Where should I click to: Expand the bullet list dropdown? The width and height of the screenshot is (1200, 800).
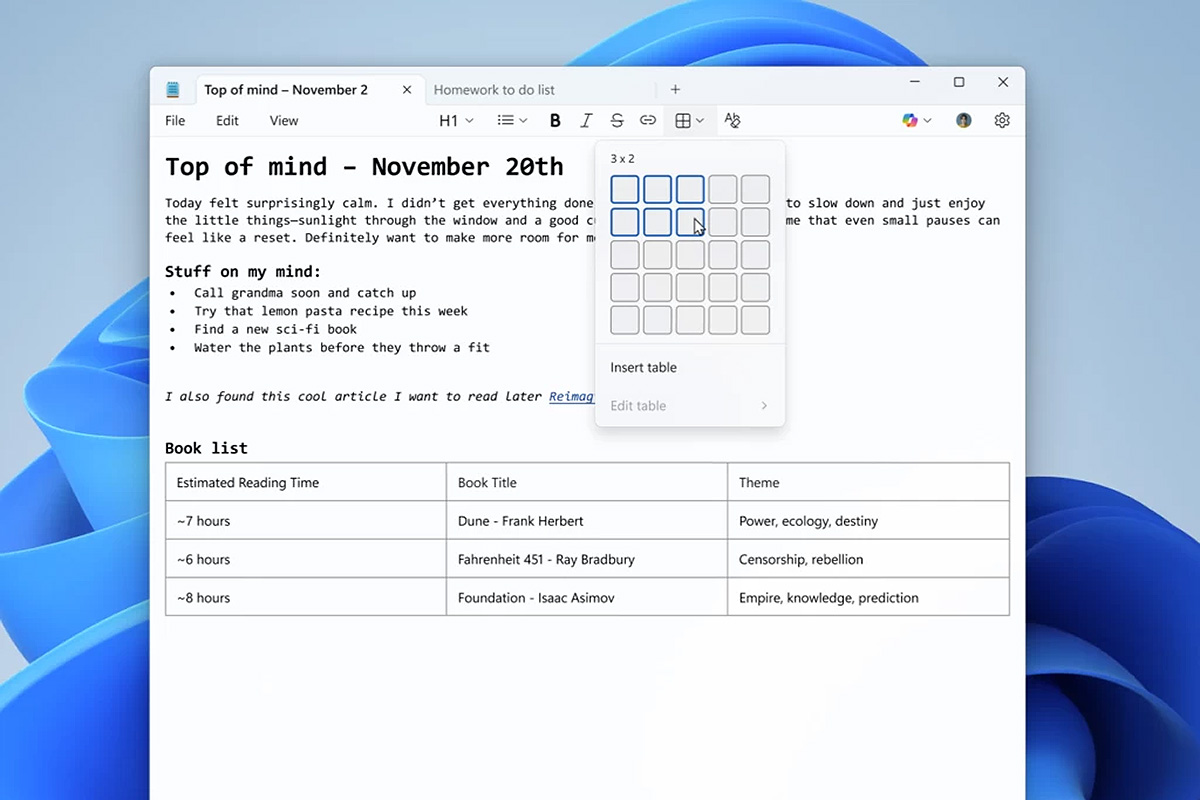pyautogui.click(x=513, y=121)
